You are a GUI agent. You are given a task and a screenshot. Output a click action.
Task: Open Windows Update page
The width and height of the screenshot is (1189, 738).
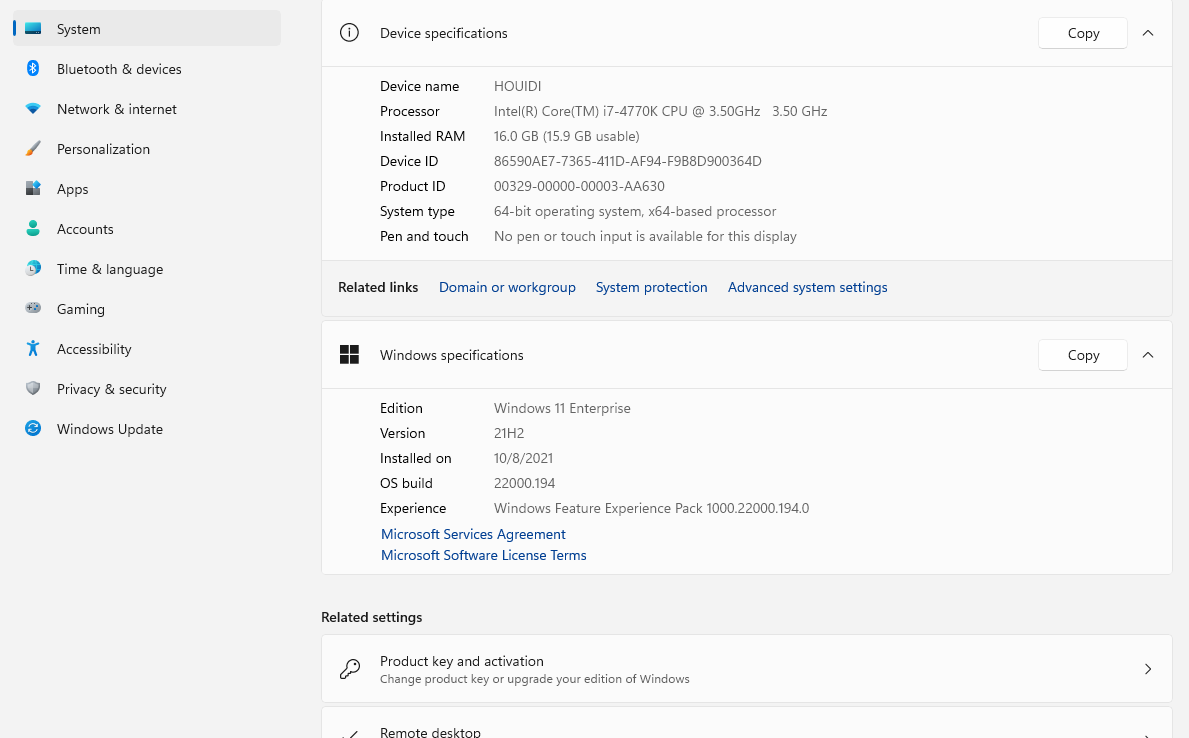[147, 429]
